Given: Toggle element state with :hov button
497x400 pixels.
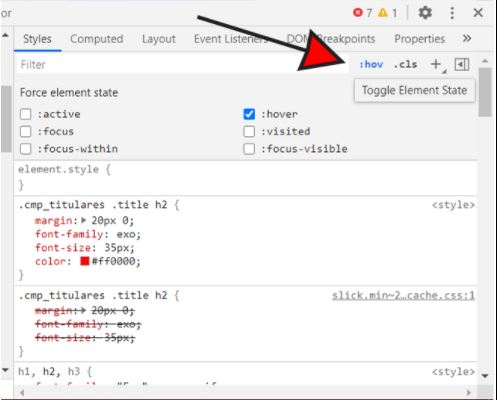Looking at the screenshot, I should pyautogui.click(x=371, y=64).
